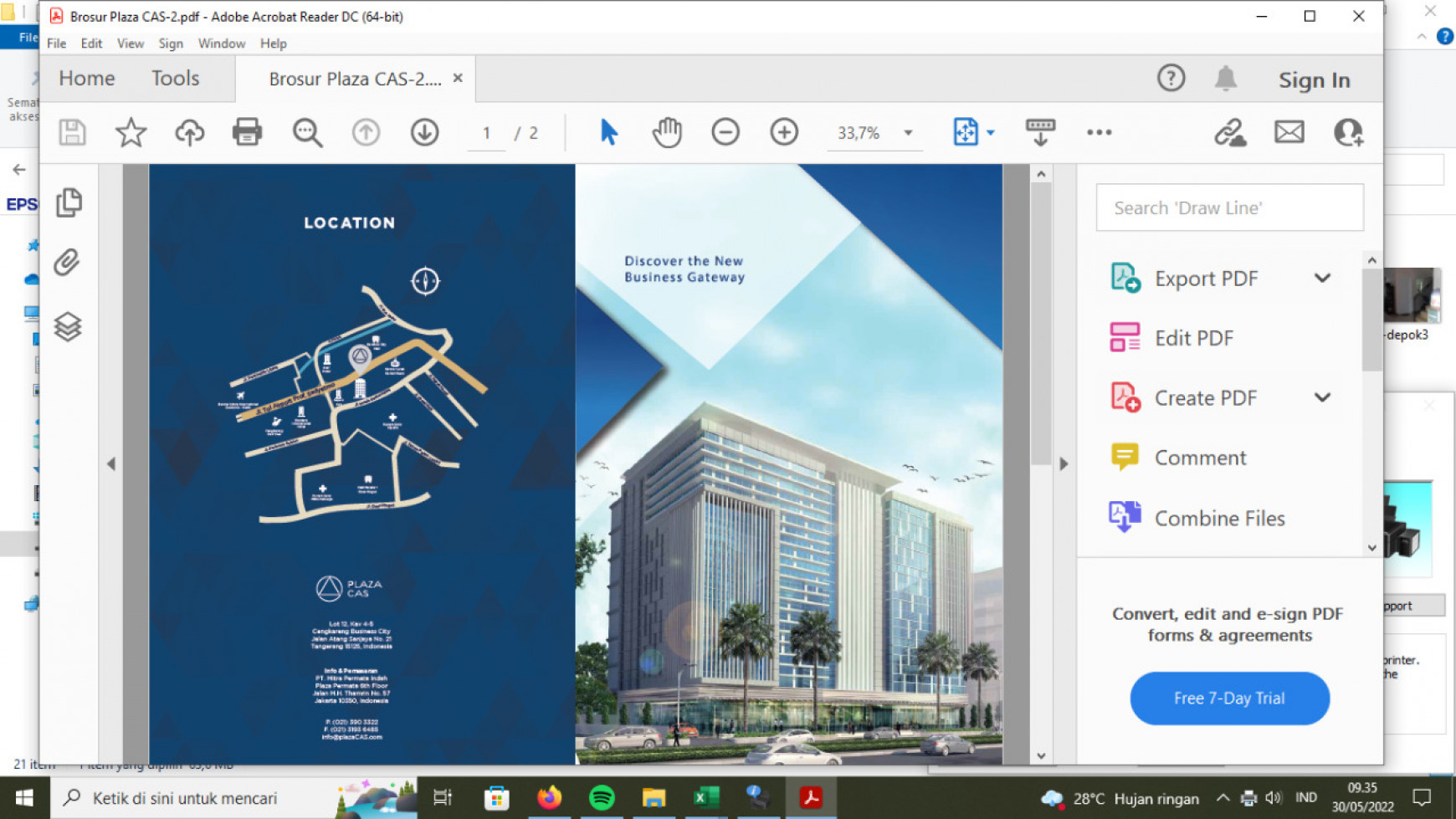Upload the file using the cloud arrow icon
Image resolution: width=1456 pixels, height=819 pixels.
click(x=189, y=132)
